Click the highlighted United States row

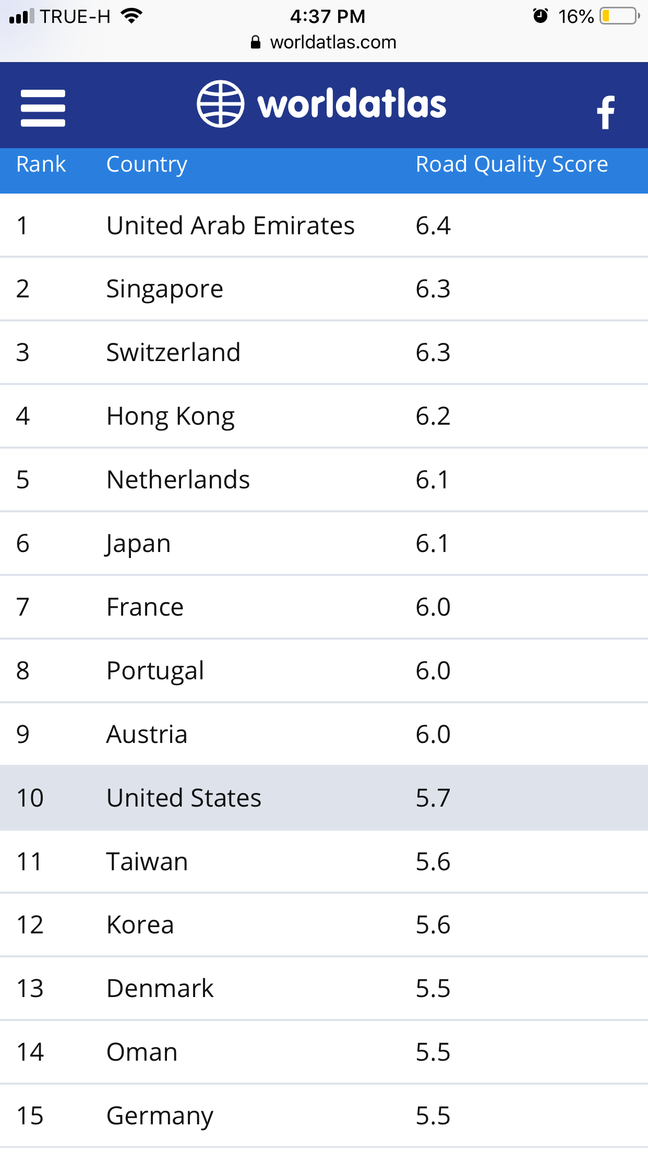[324, 798]
